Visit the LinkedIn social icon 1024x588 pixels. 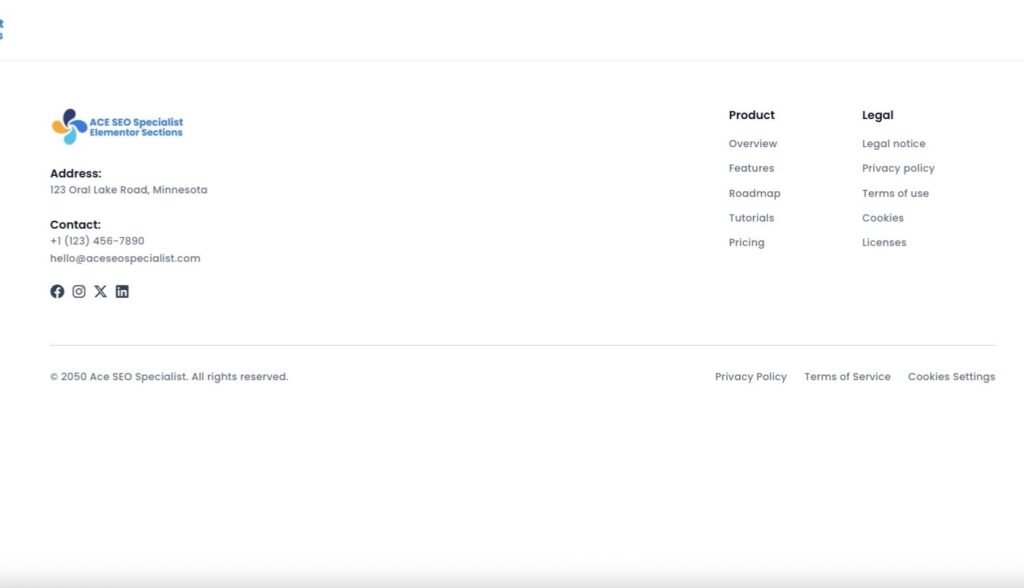122,292
